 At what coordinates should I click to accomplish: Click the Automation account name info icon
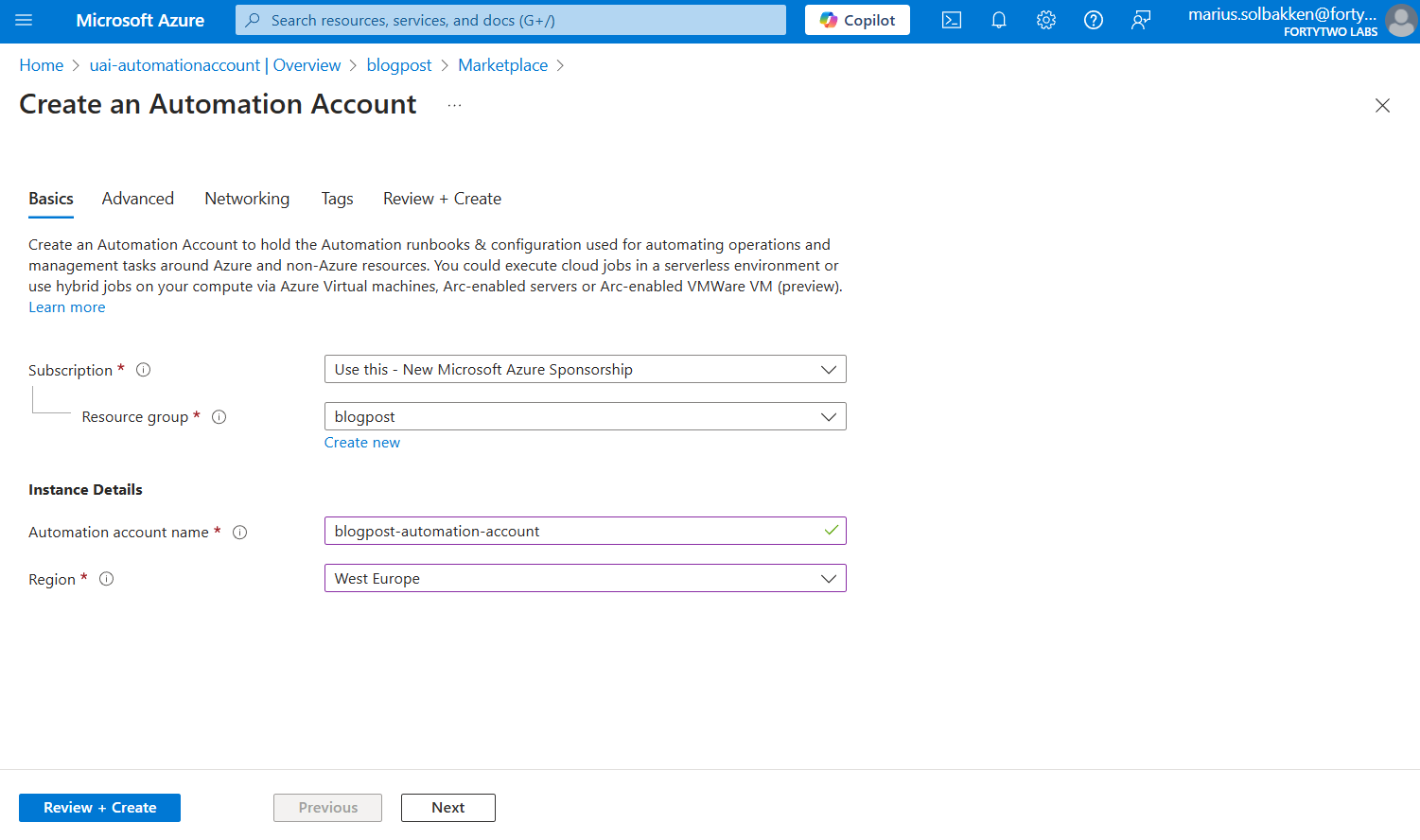click(240, 533)
